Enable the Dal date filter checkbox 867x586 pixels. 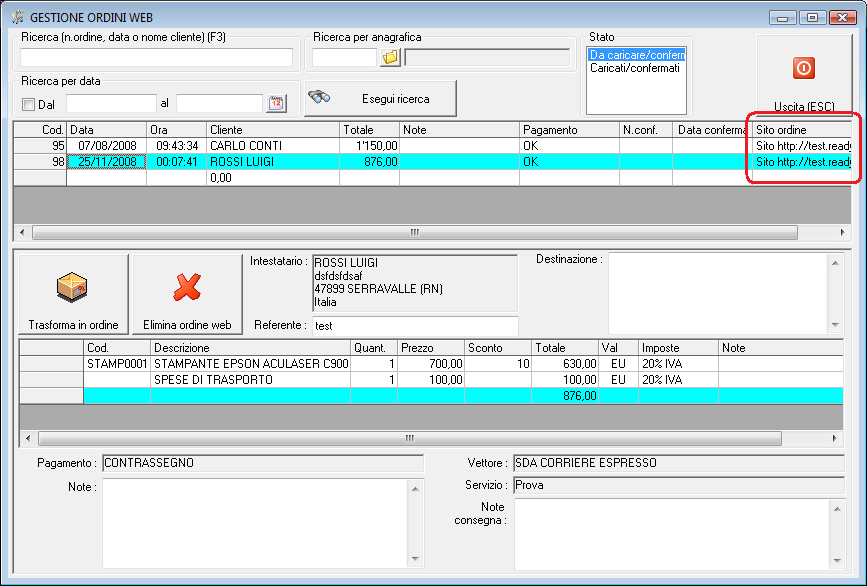click(x=28, y=104)
